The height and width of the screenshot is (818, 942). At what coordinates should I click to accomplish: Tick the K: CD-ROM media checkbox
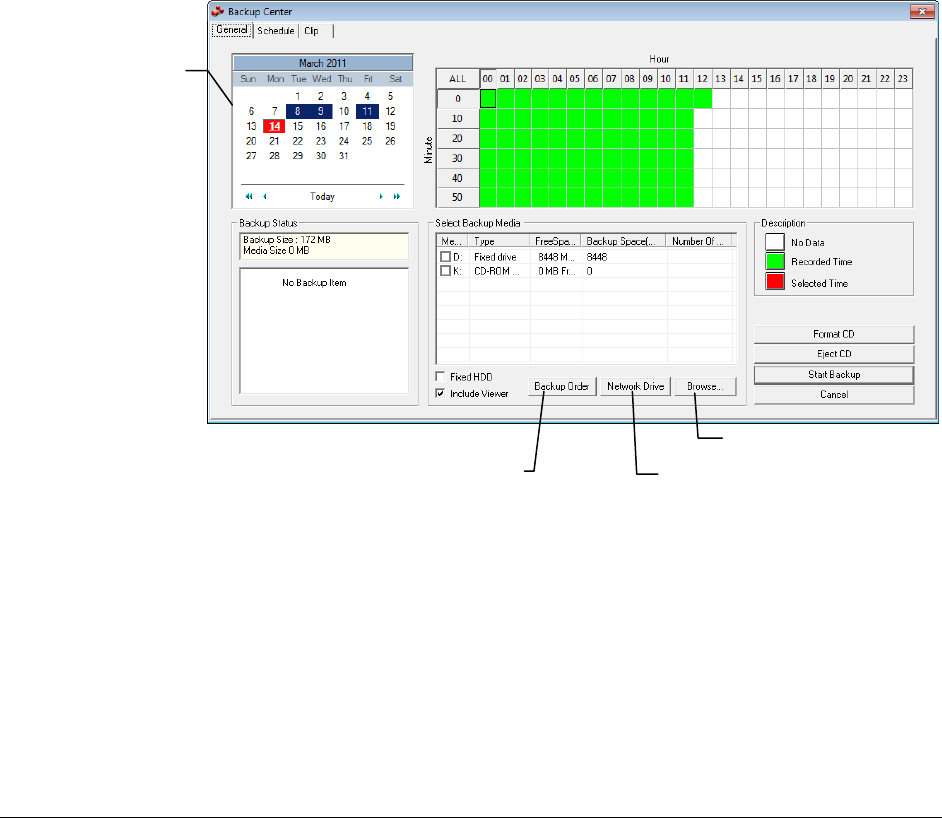click(x=446, y=272)
